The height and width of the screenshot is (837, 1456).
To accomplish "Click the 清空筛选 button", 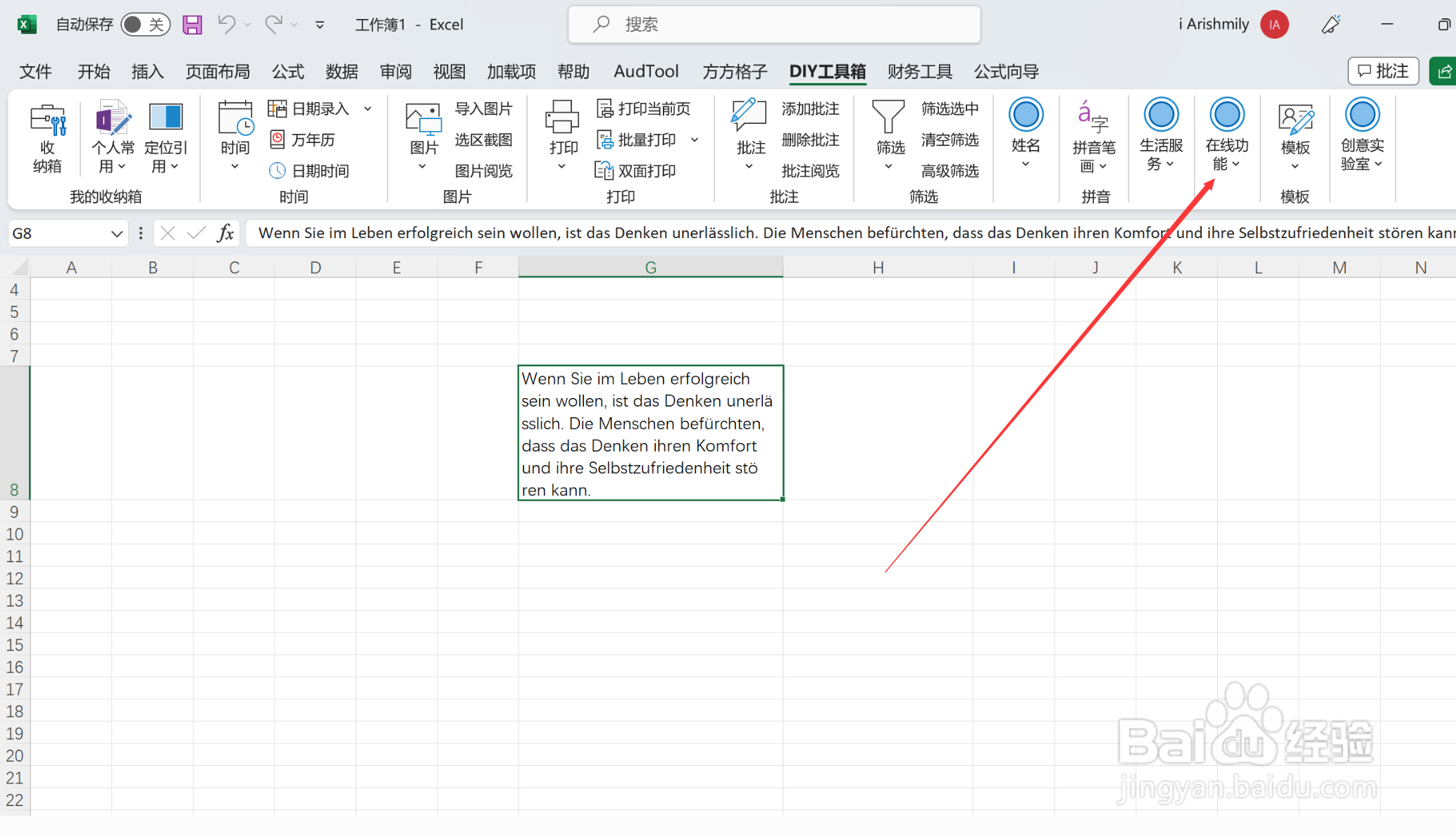I will (x=950, y=139).
